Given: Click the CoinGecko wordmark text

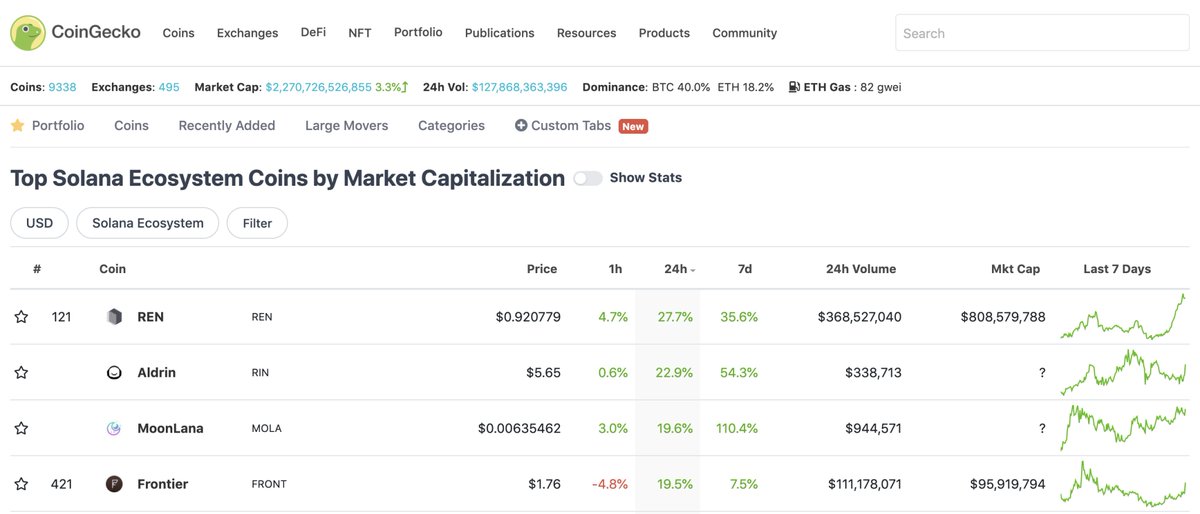Looking at the screenshot, I should tap(96, 32).
